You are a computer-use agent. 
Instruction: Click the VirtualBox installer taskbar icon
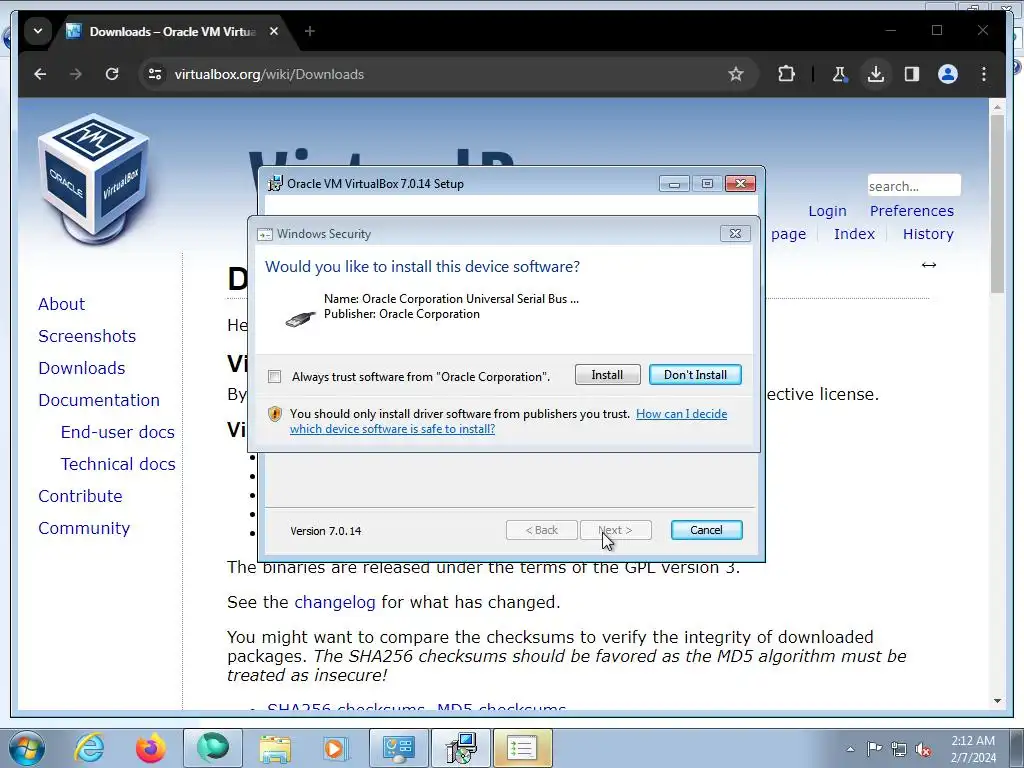[461, 748]
